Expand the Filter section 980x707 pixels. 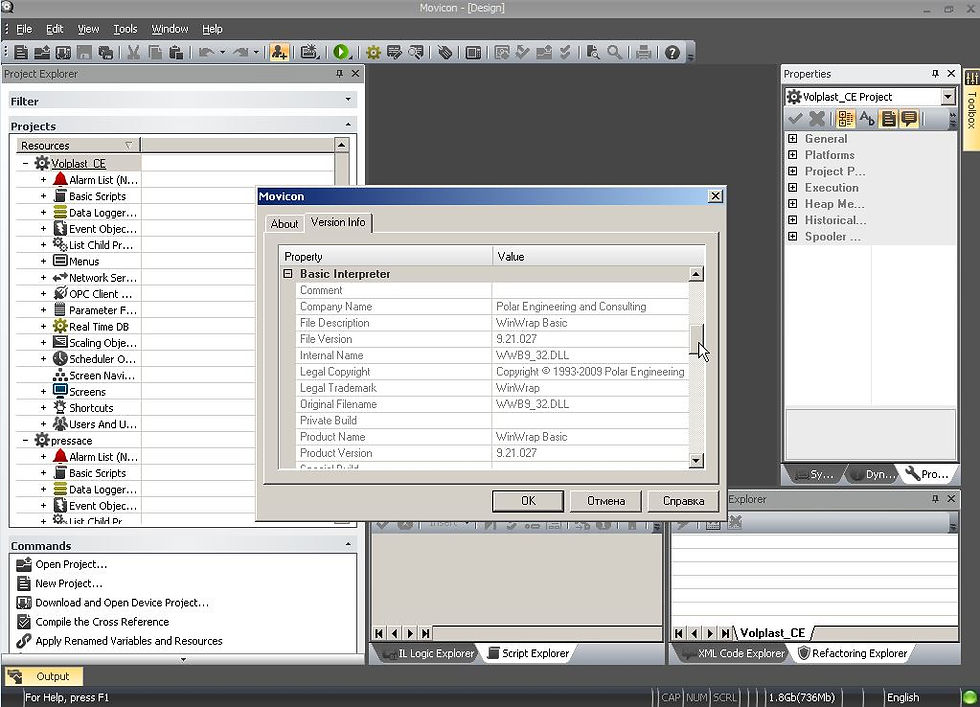coord(348,100)
